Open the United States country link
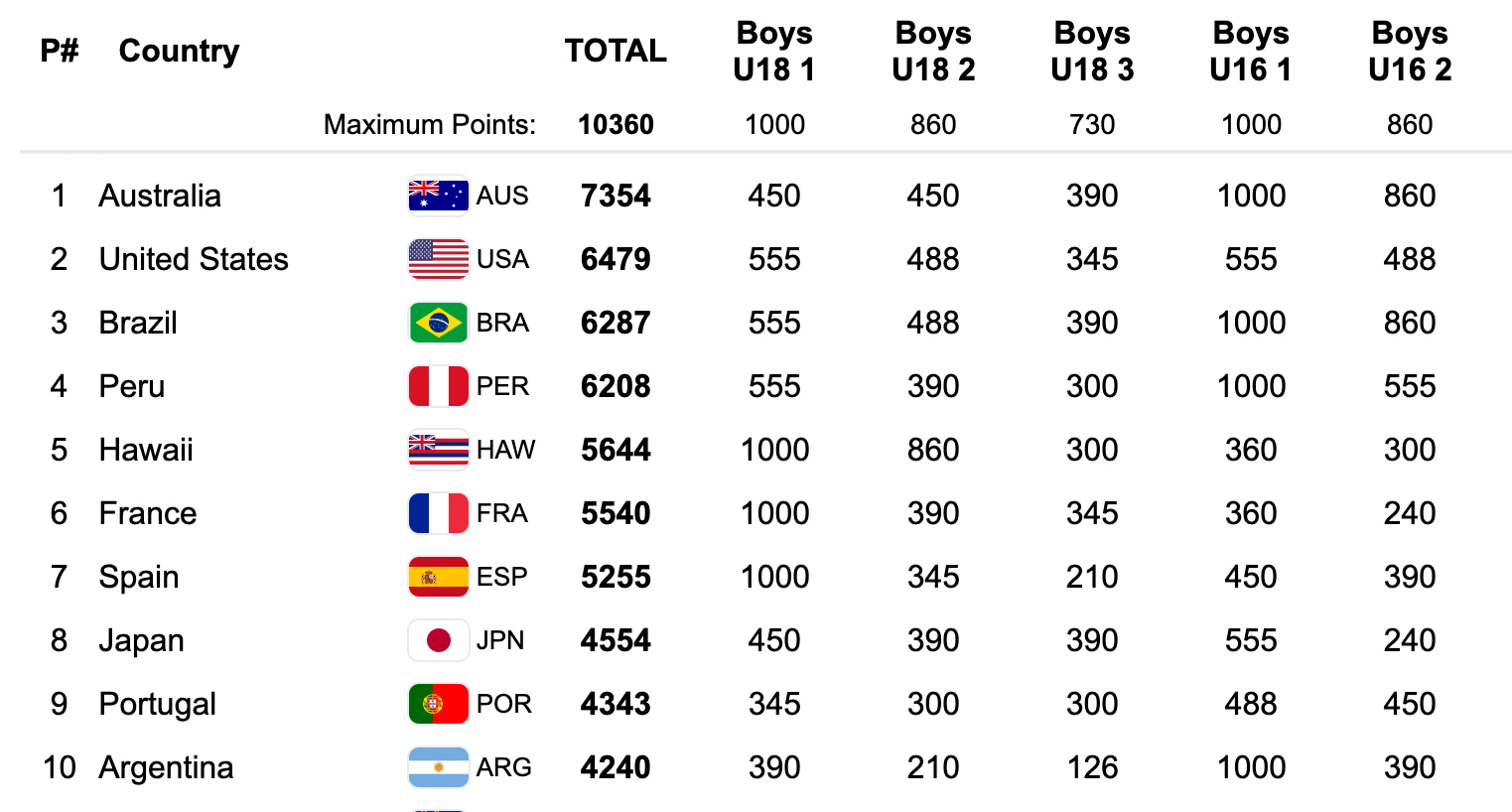The height and width of the screenshot is (812, 1512). click(x=194, y=259)
